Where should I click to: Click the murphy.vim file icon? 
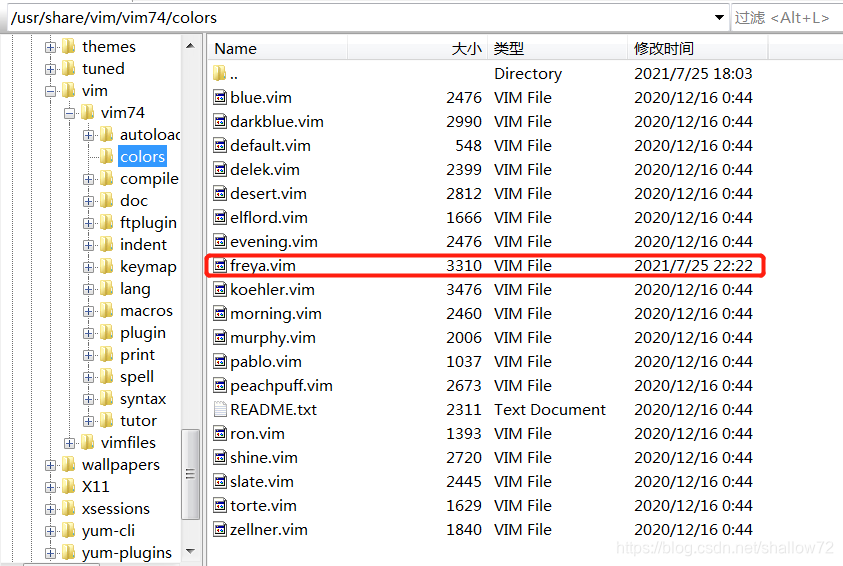(220, 338)
